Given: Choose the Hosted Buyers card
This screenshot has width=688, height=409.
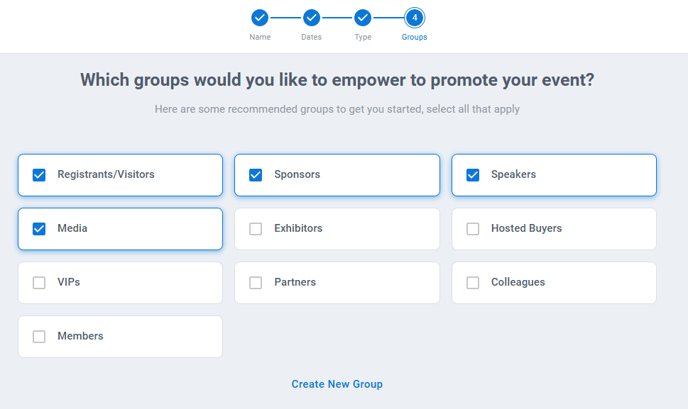Looking at the screenshot, I should point(554,229).
